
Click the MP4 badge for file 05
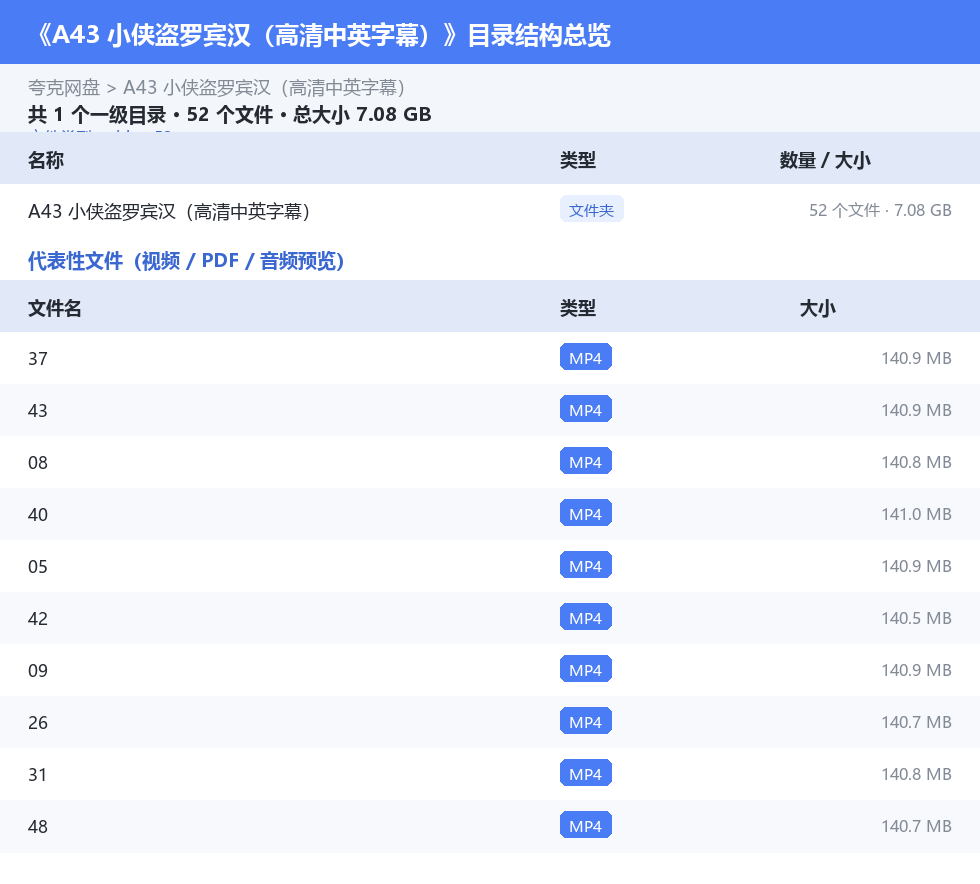pyautogui.click(x=586, y=565)
